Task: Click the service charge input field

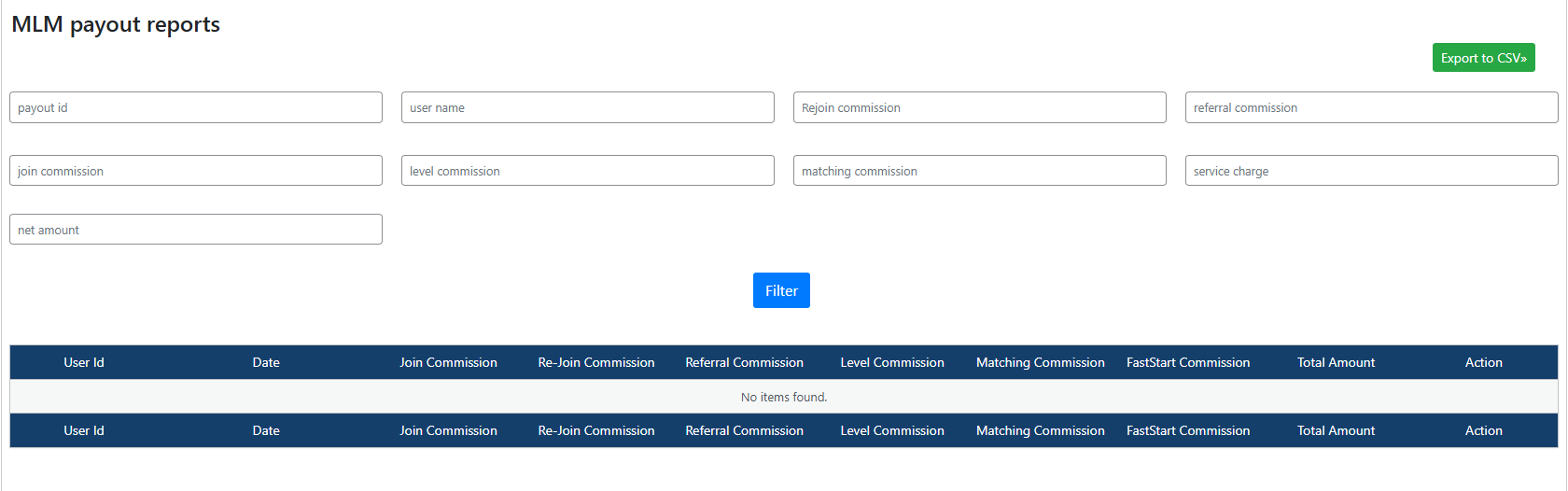Action: (1371, 171)
